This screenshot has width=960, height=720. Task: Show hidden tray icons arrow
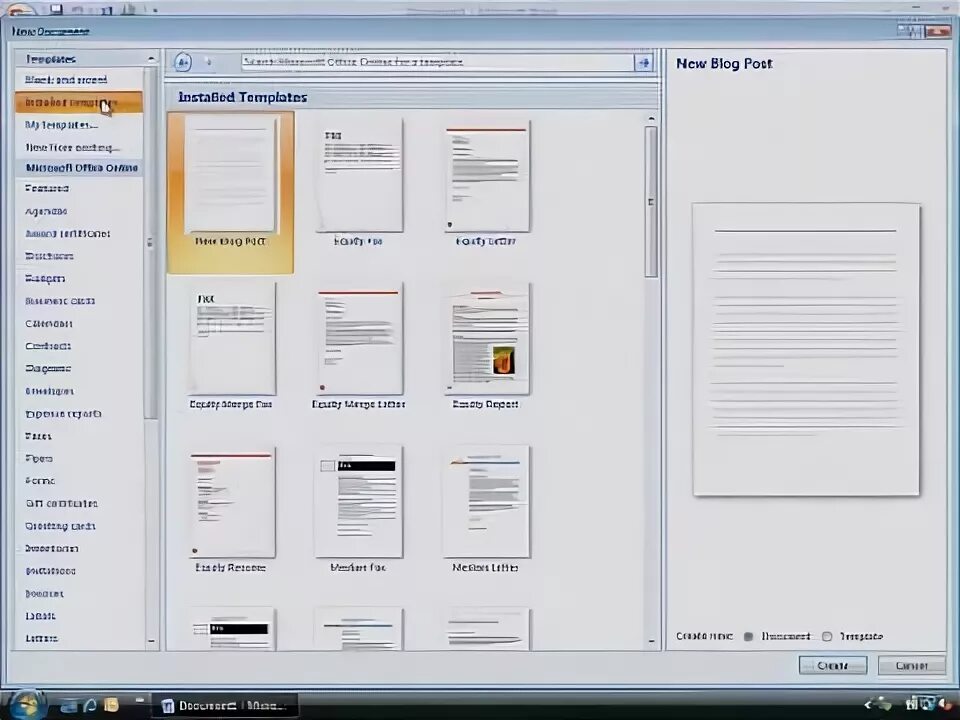point(868,705)
